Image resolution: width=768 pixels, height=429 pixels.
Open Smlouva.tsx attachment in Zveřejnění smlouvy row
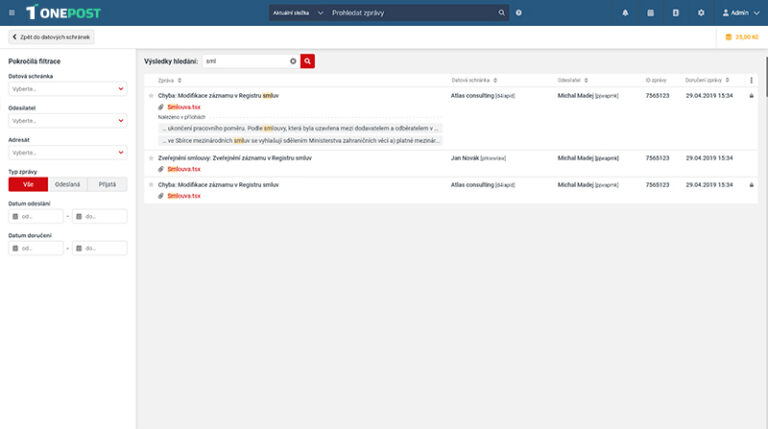pos(183,169)
